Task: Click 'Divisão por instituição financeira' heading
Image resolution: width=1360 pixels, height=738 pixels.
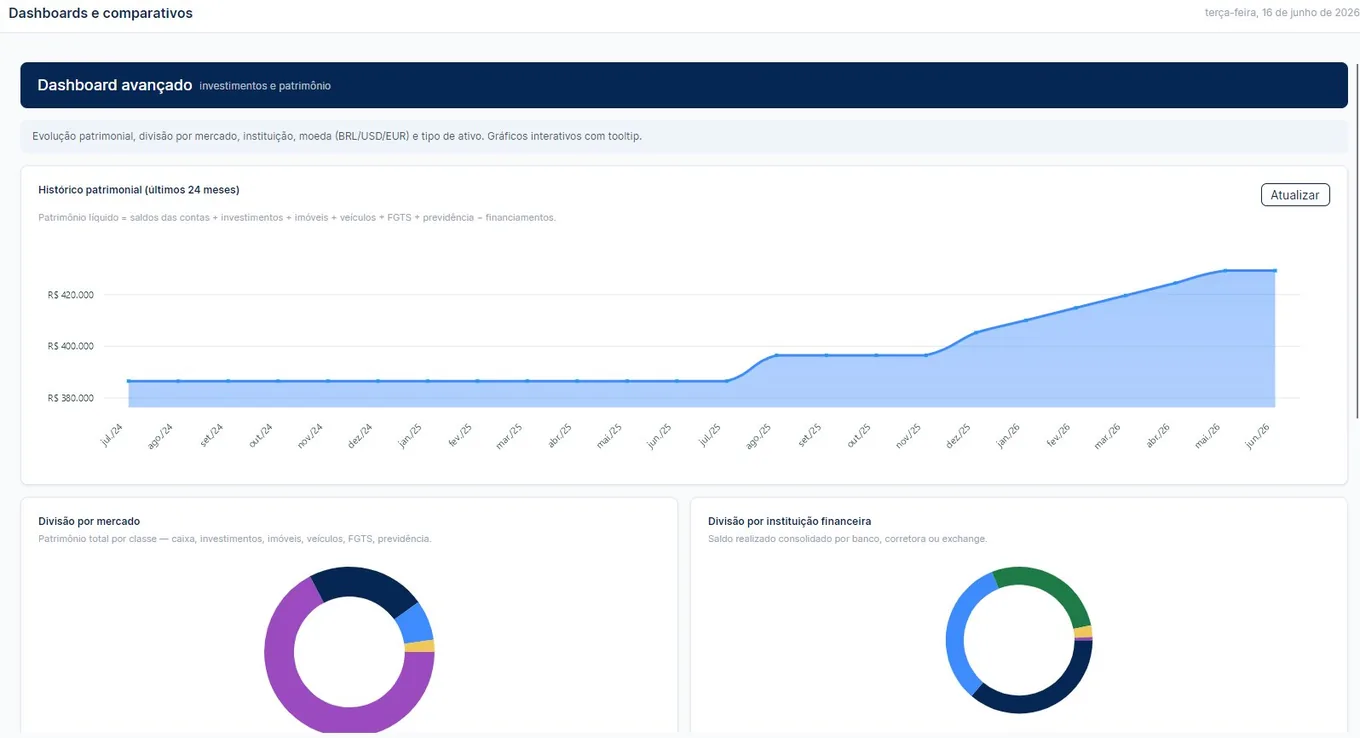Action: point(789,521)
